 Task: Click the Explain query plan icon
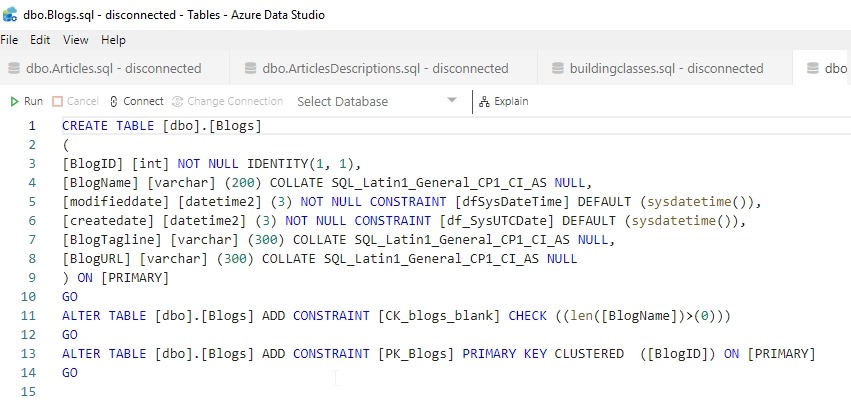coord(484,101)
